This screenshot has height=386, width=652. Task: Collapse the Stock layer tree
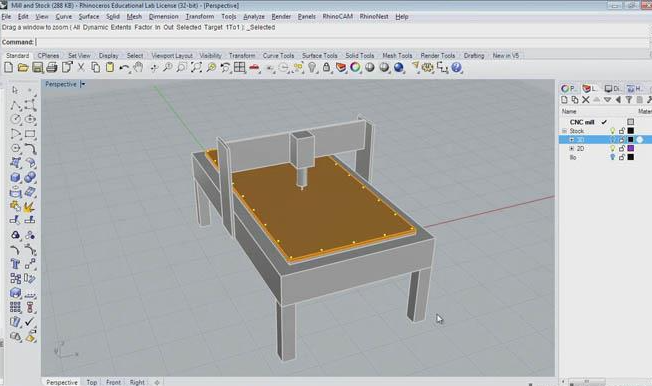[x=565, y=131]
